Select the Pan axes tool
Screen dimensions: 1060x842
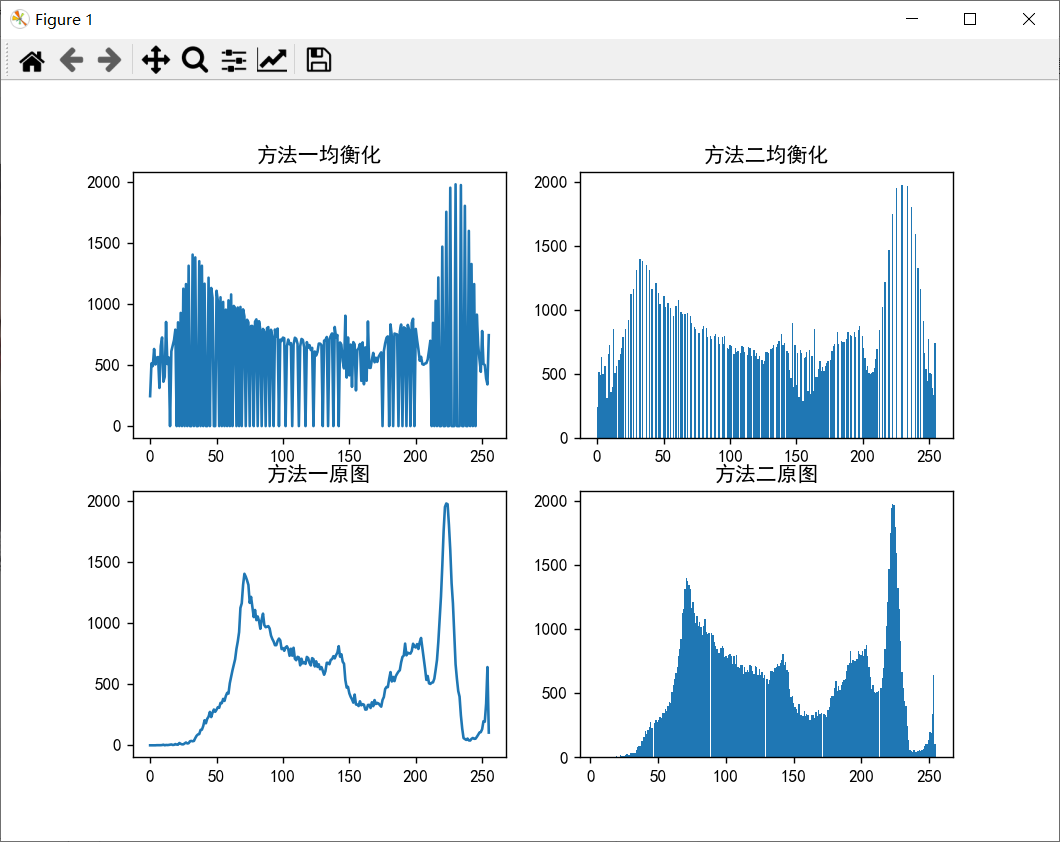click(x=155, y=60)
